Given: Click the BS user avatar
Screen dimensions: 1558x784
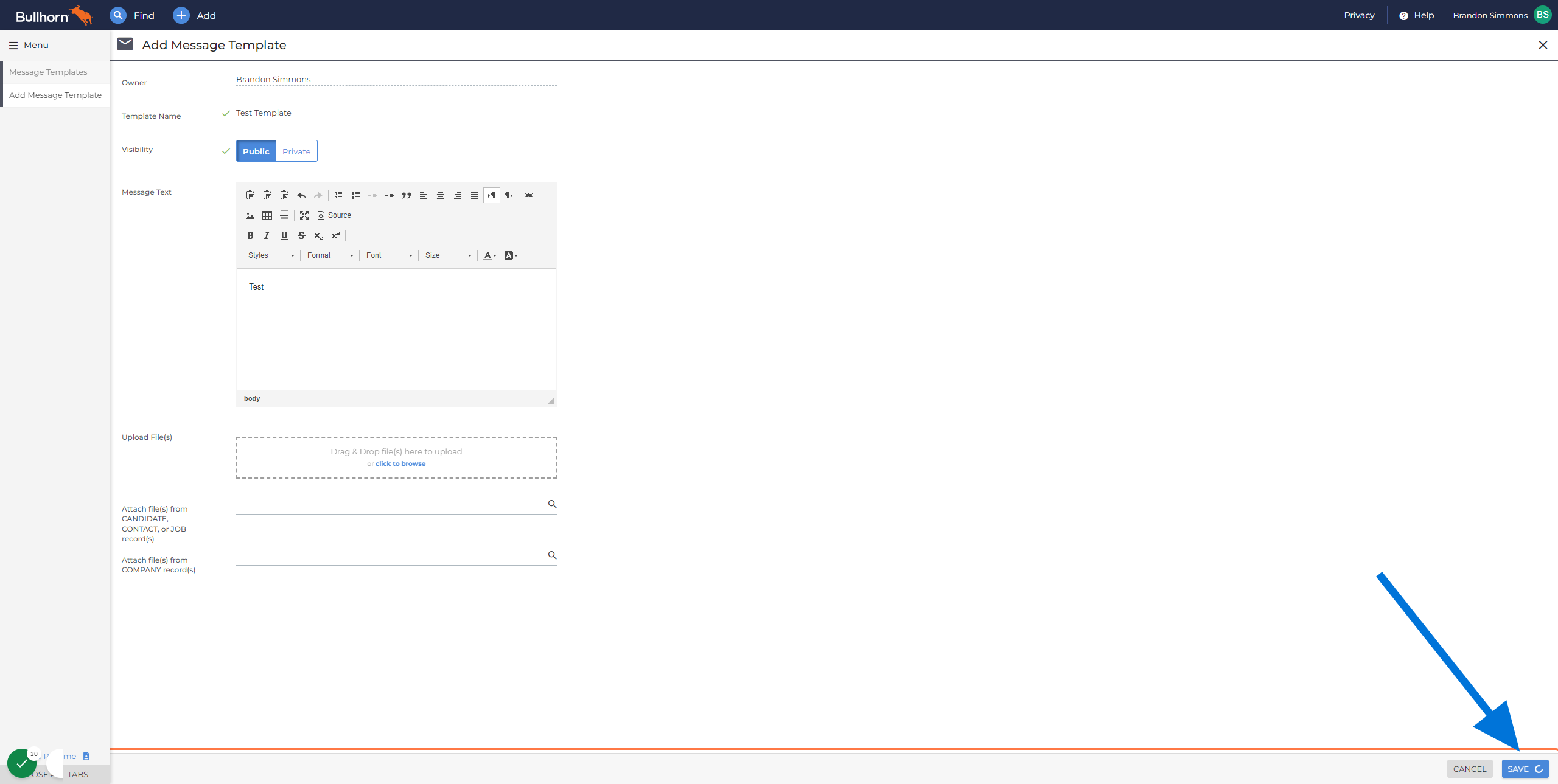Looking at the screenshot, I should 1543,15.
